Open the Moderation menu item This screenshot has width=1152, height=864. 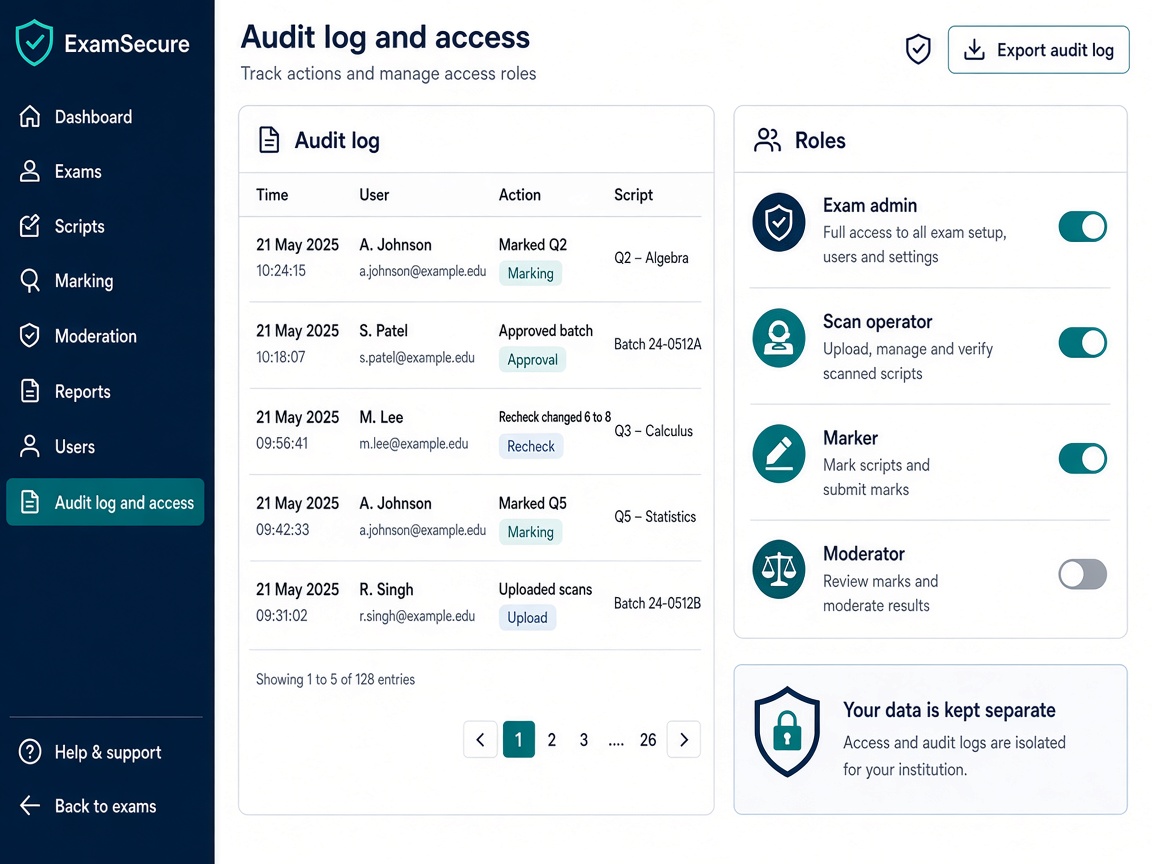(x=105, y=336)
